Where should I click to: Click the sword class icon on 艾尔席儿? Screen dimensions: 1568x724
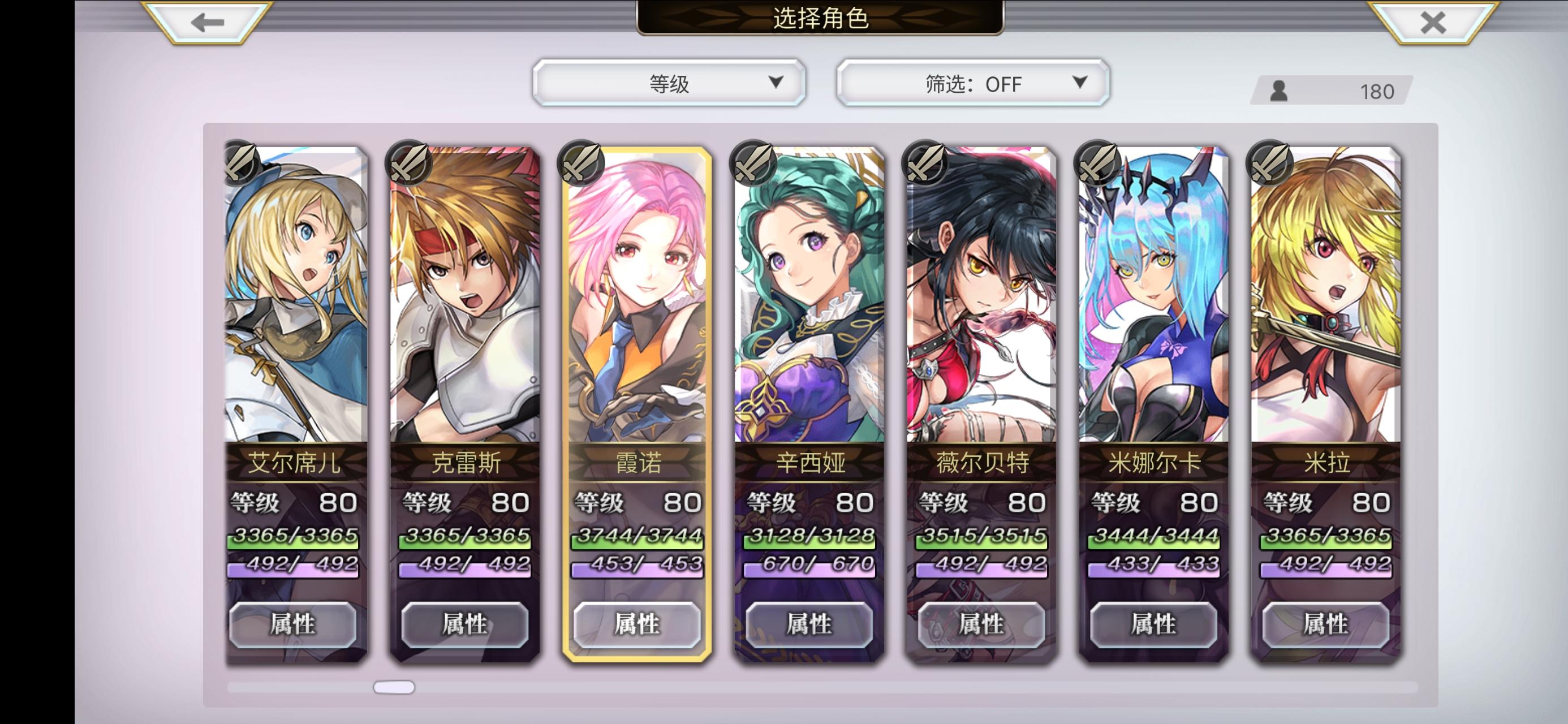click(239, 162)
